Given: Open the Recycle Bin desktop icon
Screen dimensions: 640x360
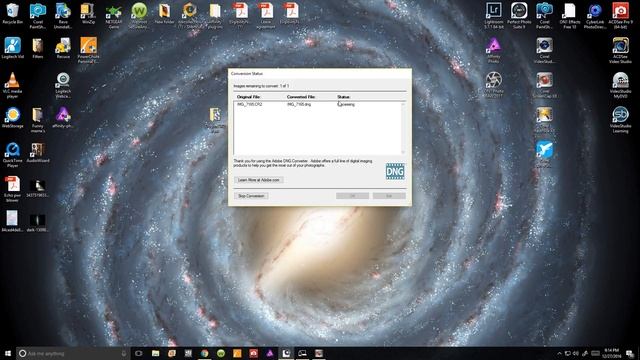Looking at the screenshot, I should (x=12, y=13).
